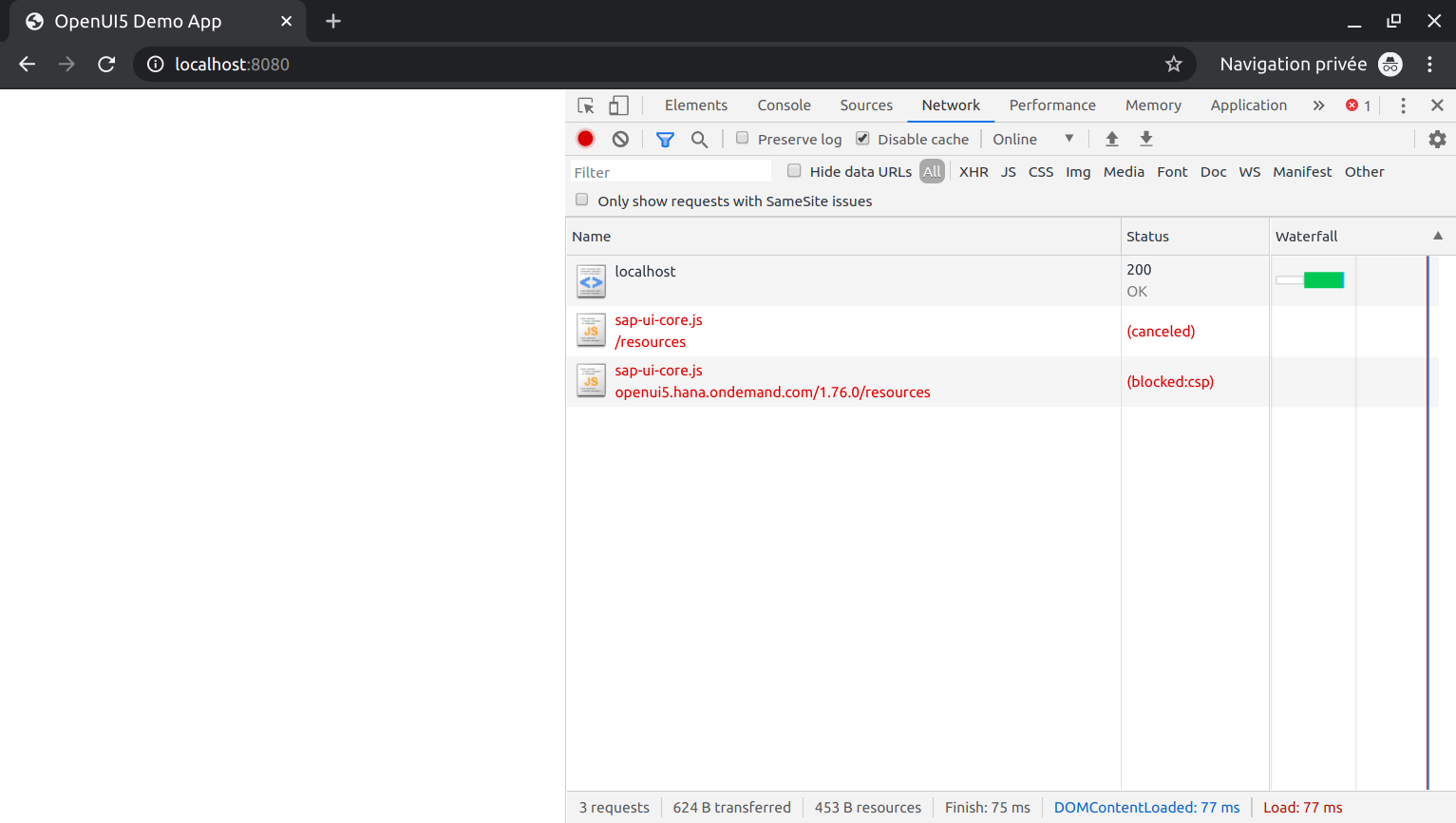The image size is (1456, 823).
Task: Switch to the Application tab
Action: tap(1249, 105)
